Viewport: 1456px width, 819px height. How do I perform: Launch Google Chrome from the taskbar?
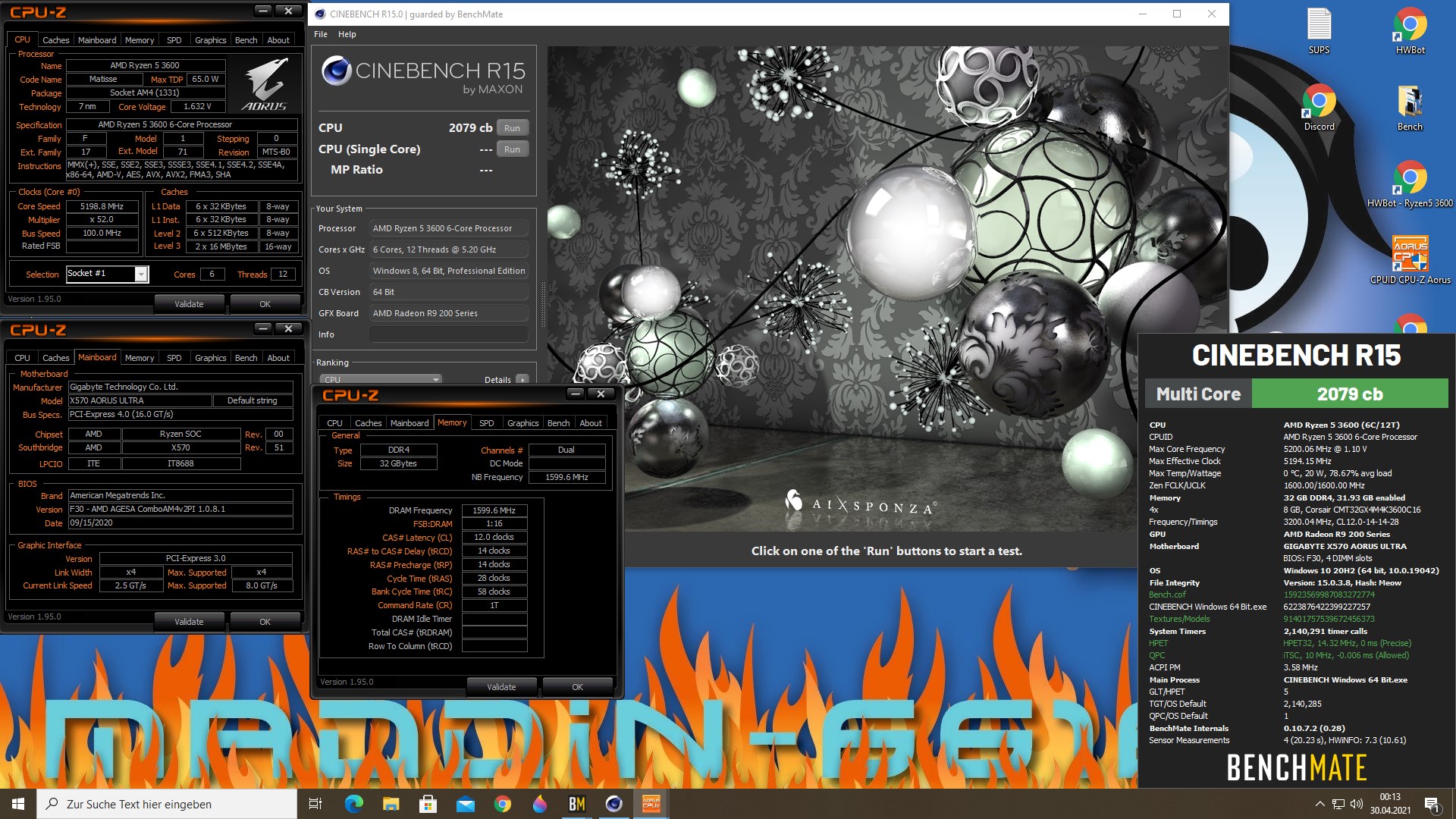point(502,804)
